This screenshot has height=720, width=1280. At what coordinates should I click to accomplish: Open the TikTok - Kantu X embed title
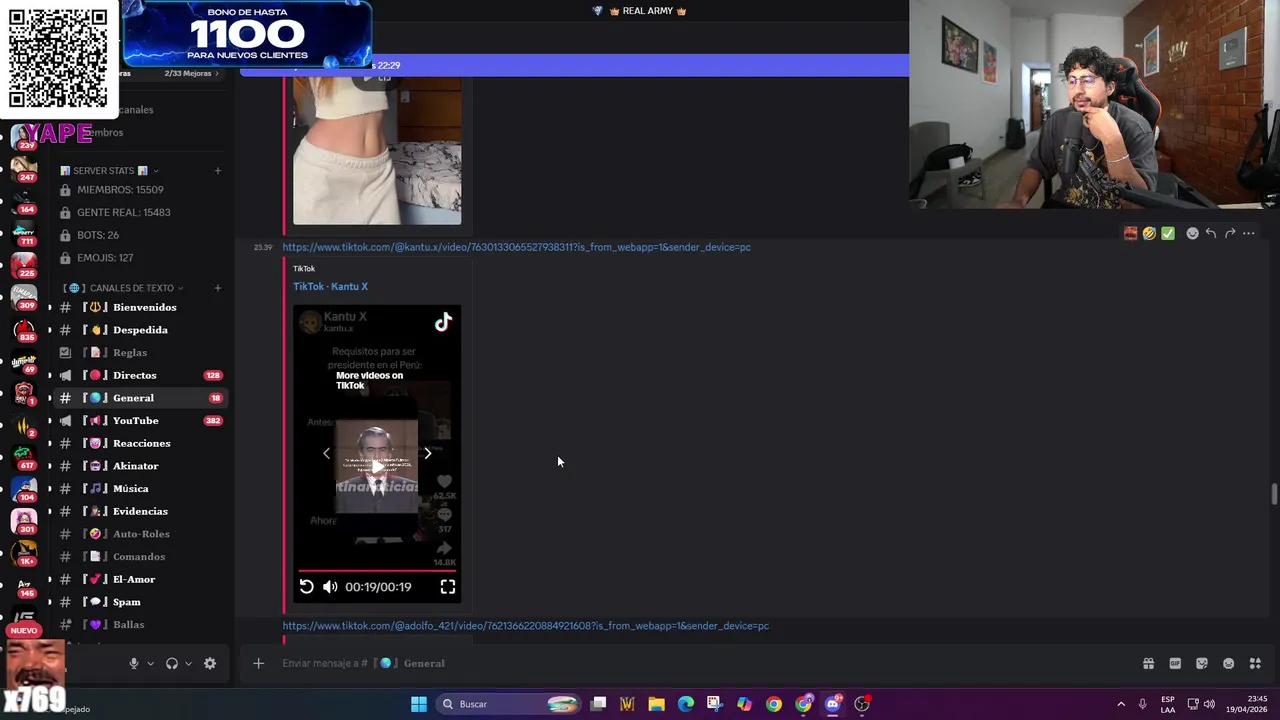pos(330,286)
